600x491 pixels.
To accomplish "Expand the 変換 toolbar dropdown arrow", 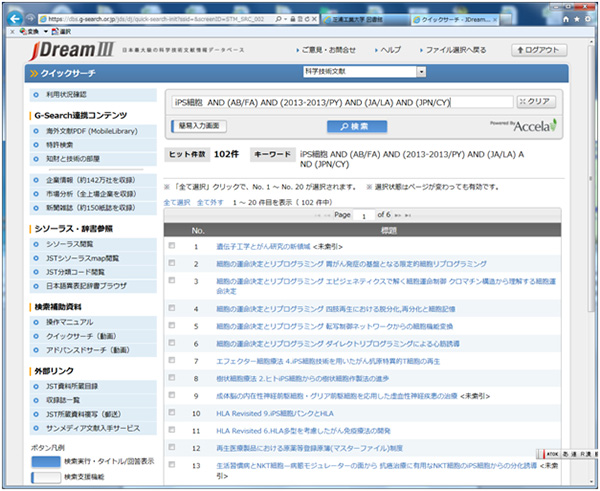I will pyautogui.click(x=46, y=31).
